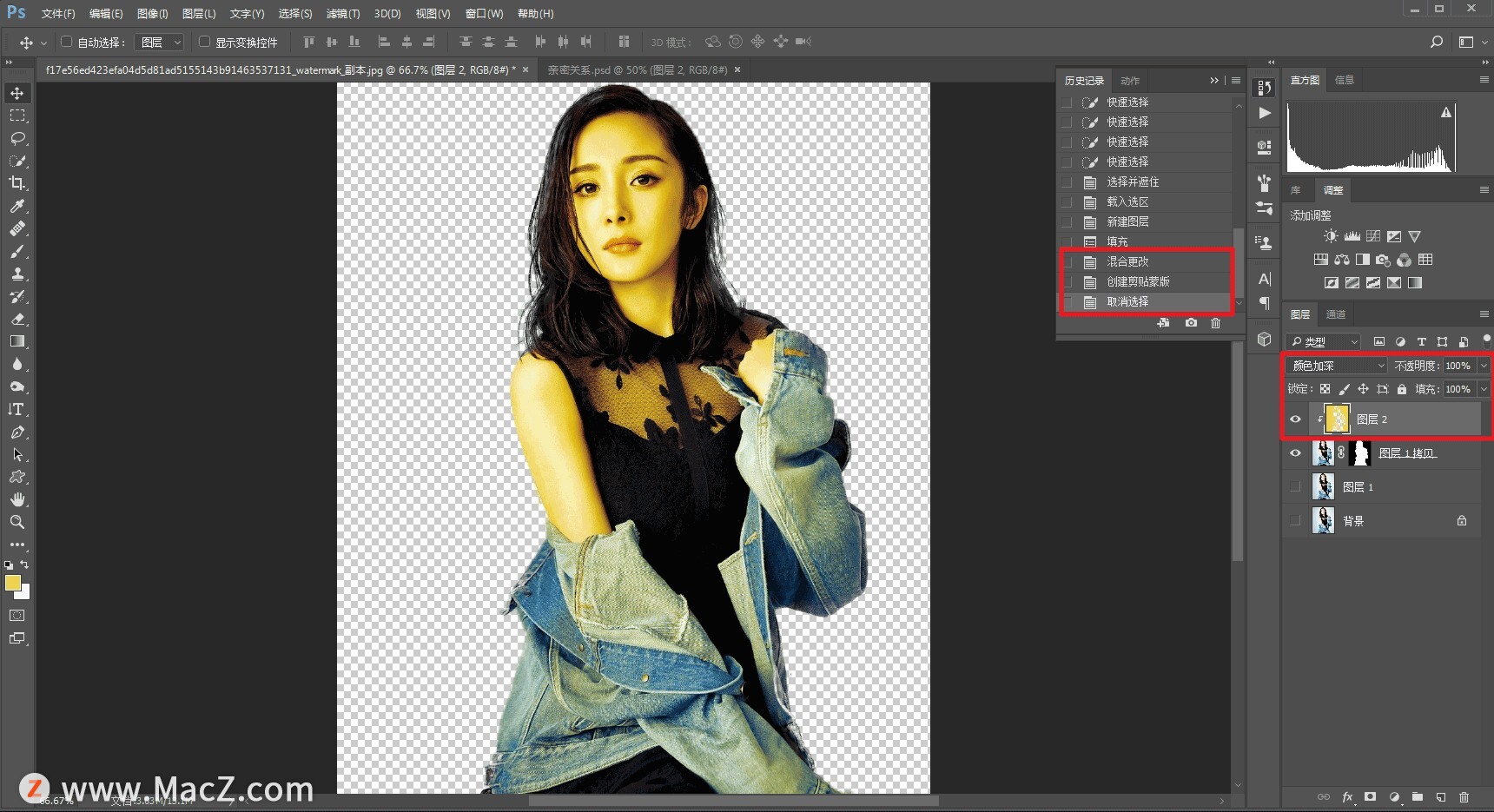Image resolution: width=1494 pixels, height=812 pixels.
Task: Click the white background color swatch
Action: (24, 594)
